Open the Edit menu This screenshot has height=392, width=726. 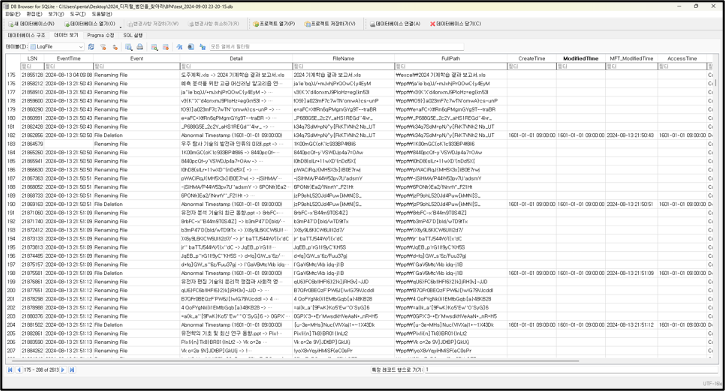click(34, 14)
